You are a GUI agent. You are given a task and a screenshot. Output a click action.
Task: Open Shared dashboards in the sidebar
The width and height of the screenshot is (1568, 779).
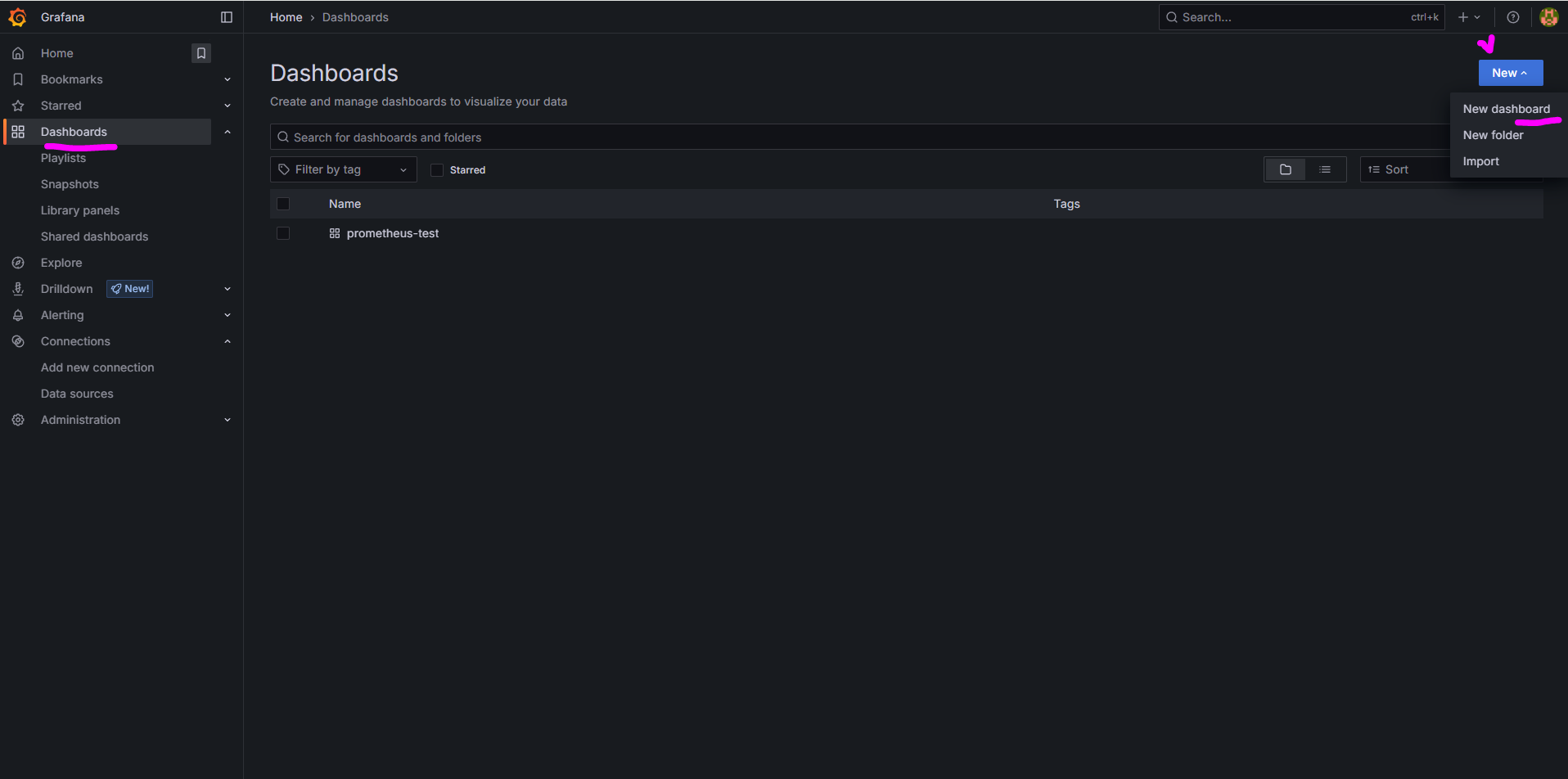95,236
